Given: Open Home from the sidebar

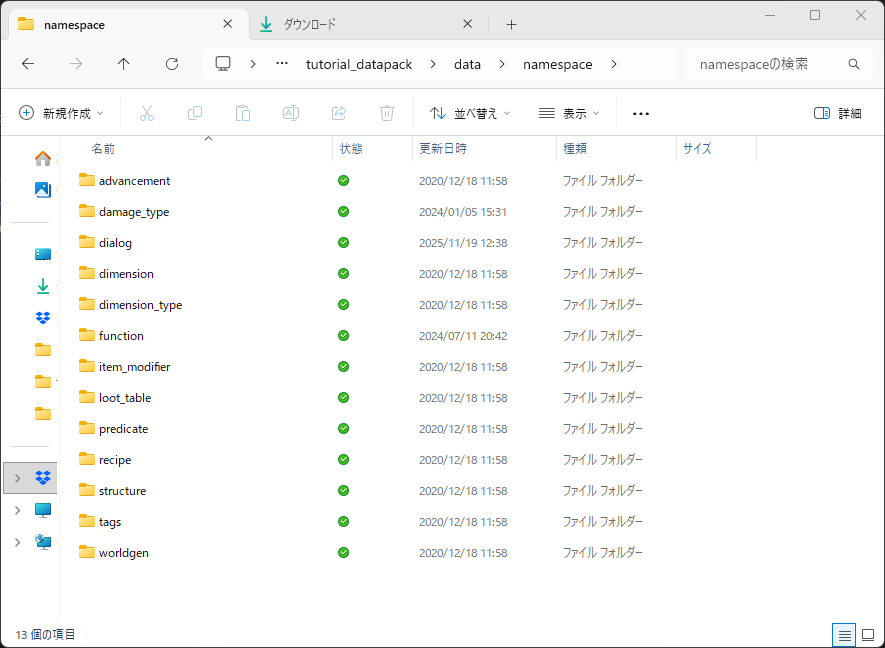Looking at the screenshot, I should click(41, 157).
